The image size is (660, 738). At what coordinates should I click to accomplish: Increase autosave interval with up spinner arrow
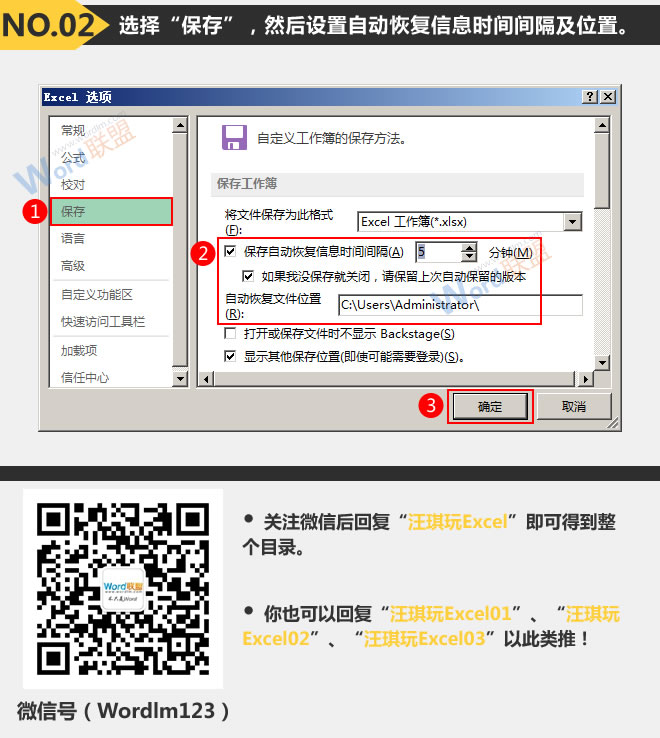469,248
